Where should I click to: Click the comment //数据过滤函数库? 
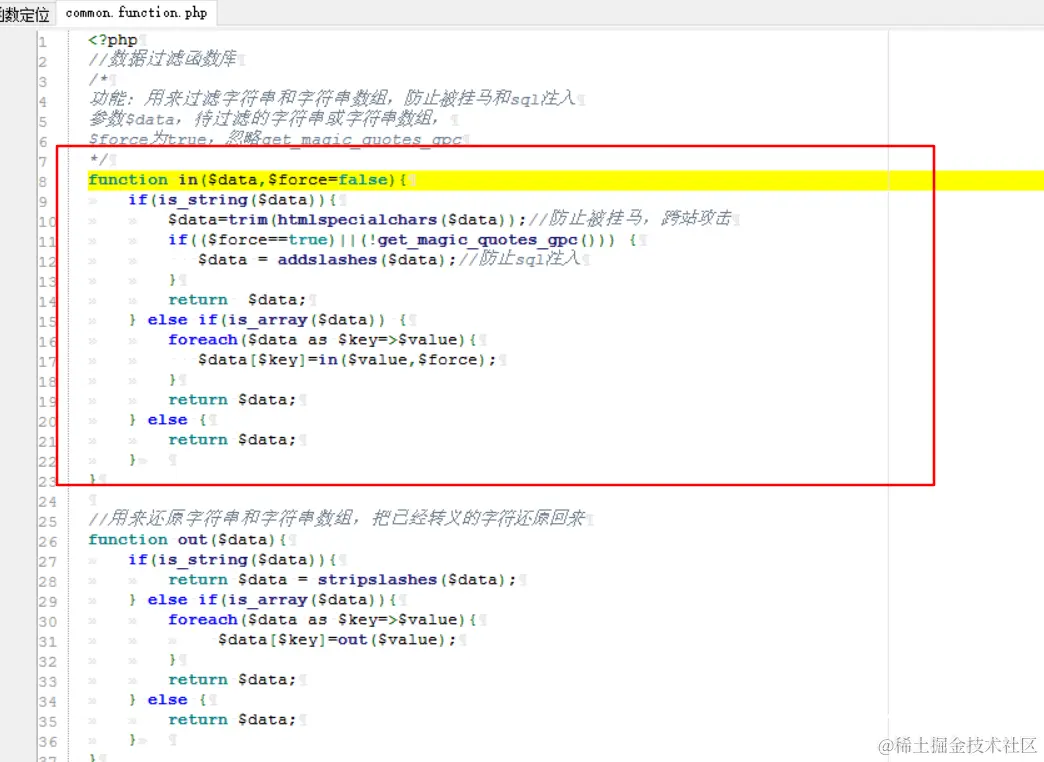point(162,59)
